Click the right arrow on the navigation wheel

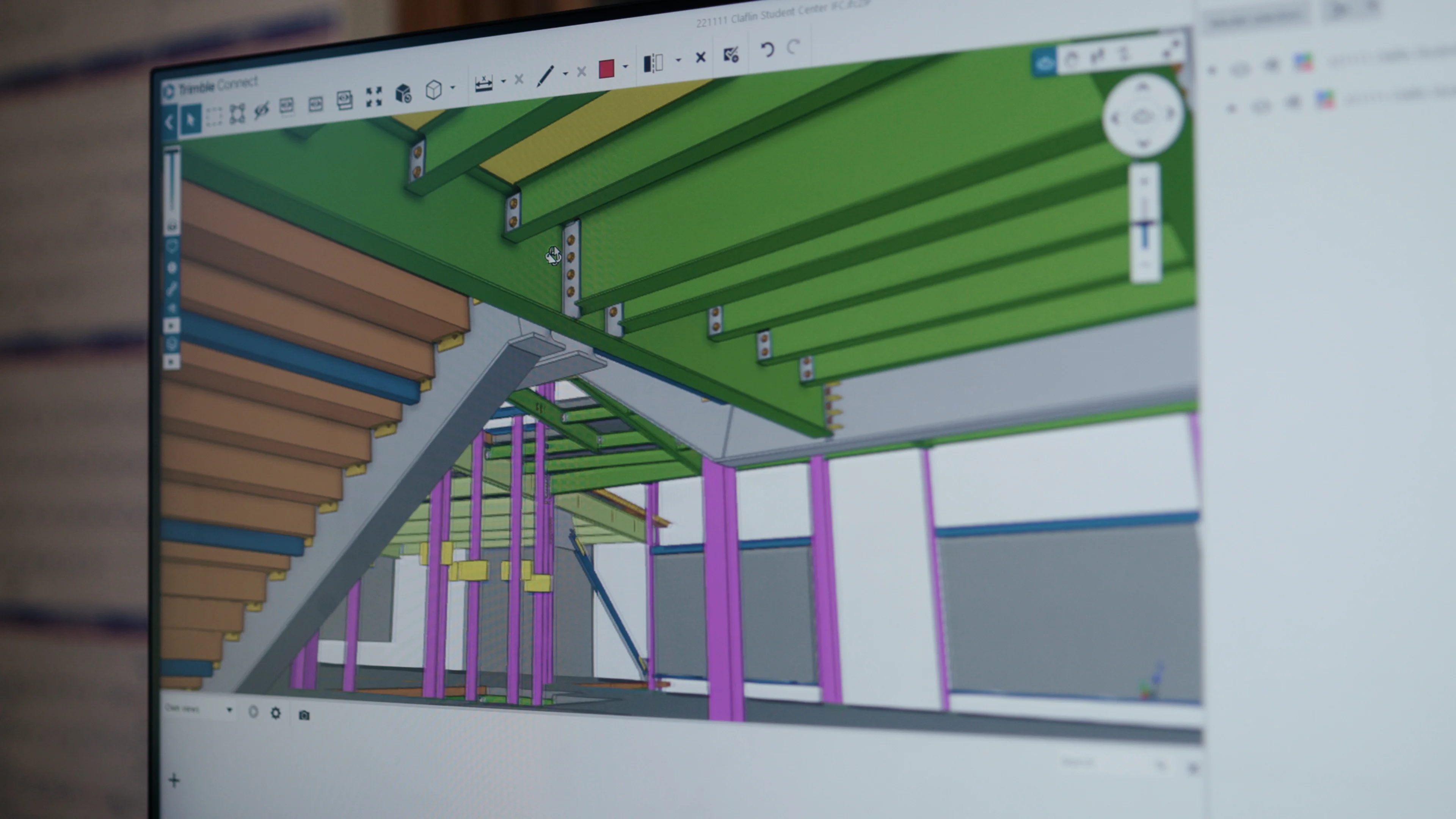(x=1170, y=114)
